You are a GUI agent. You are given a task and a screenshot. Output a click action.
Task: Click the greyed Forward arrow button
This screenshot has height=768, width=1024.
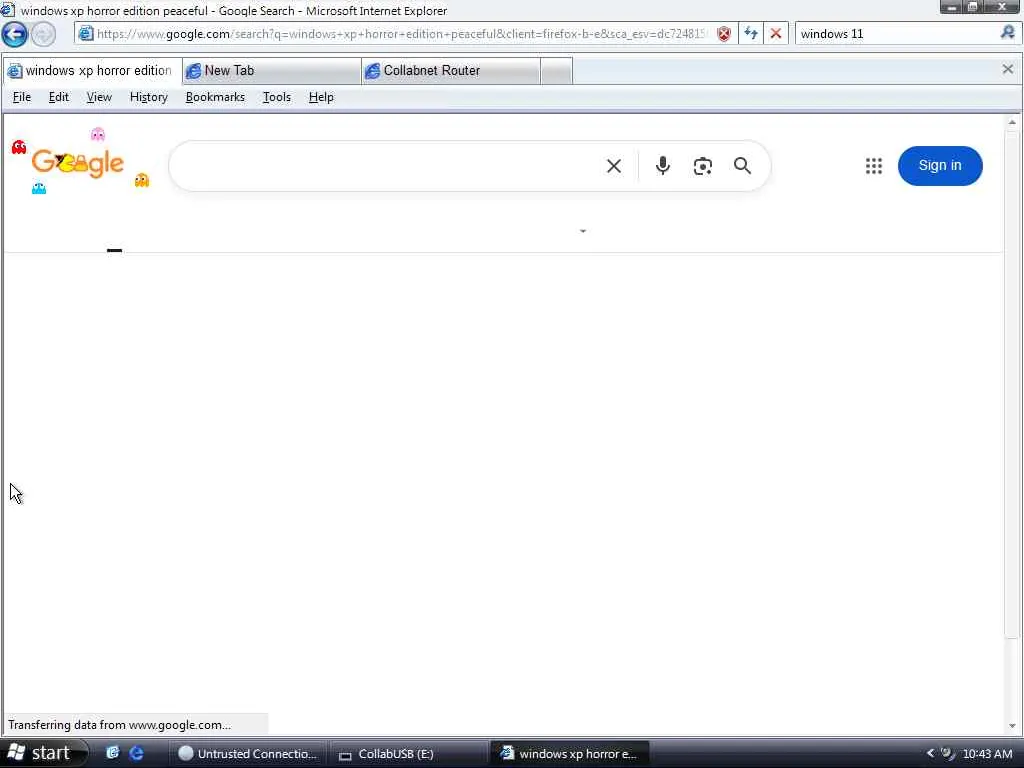43,34
